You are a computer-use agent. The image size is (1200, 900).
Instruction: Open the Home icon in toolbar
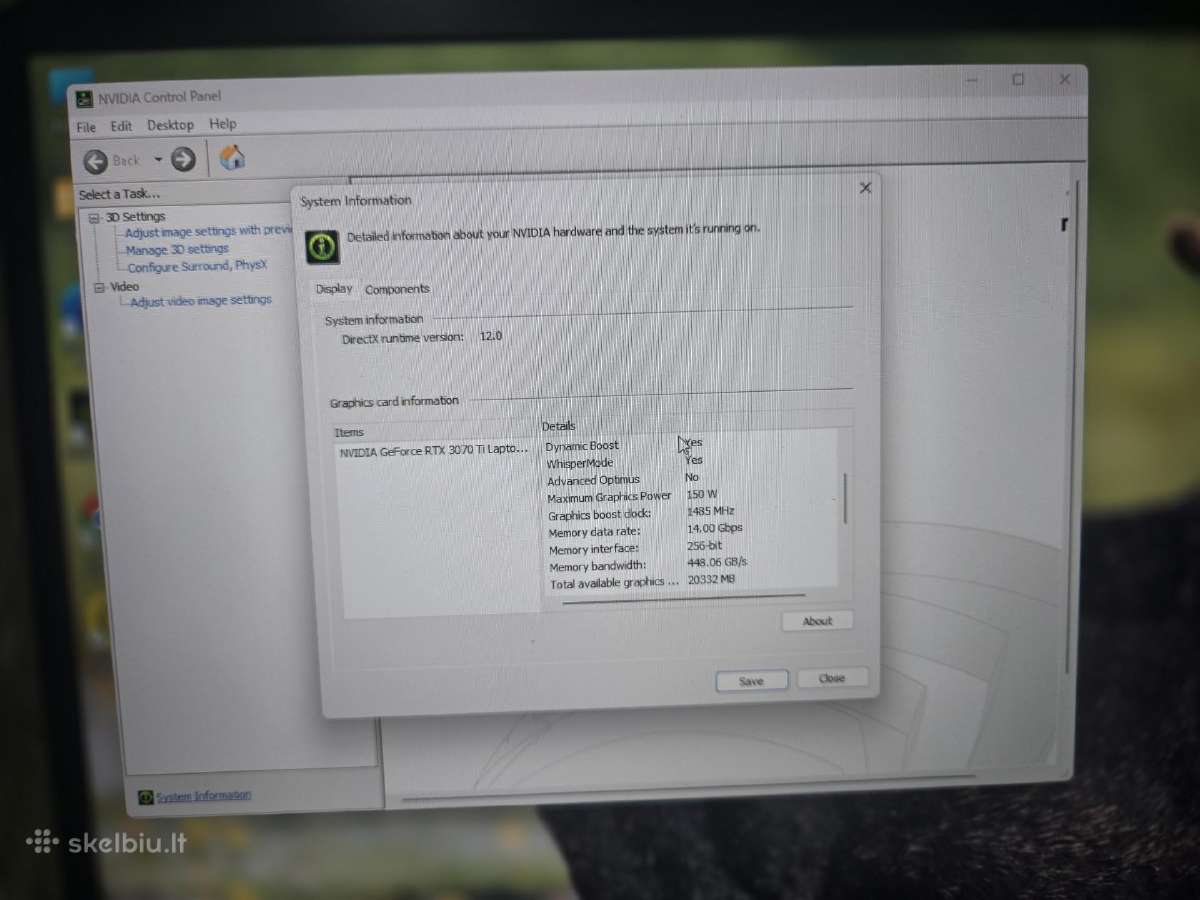(x=232, y=157)
